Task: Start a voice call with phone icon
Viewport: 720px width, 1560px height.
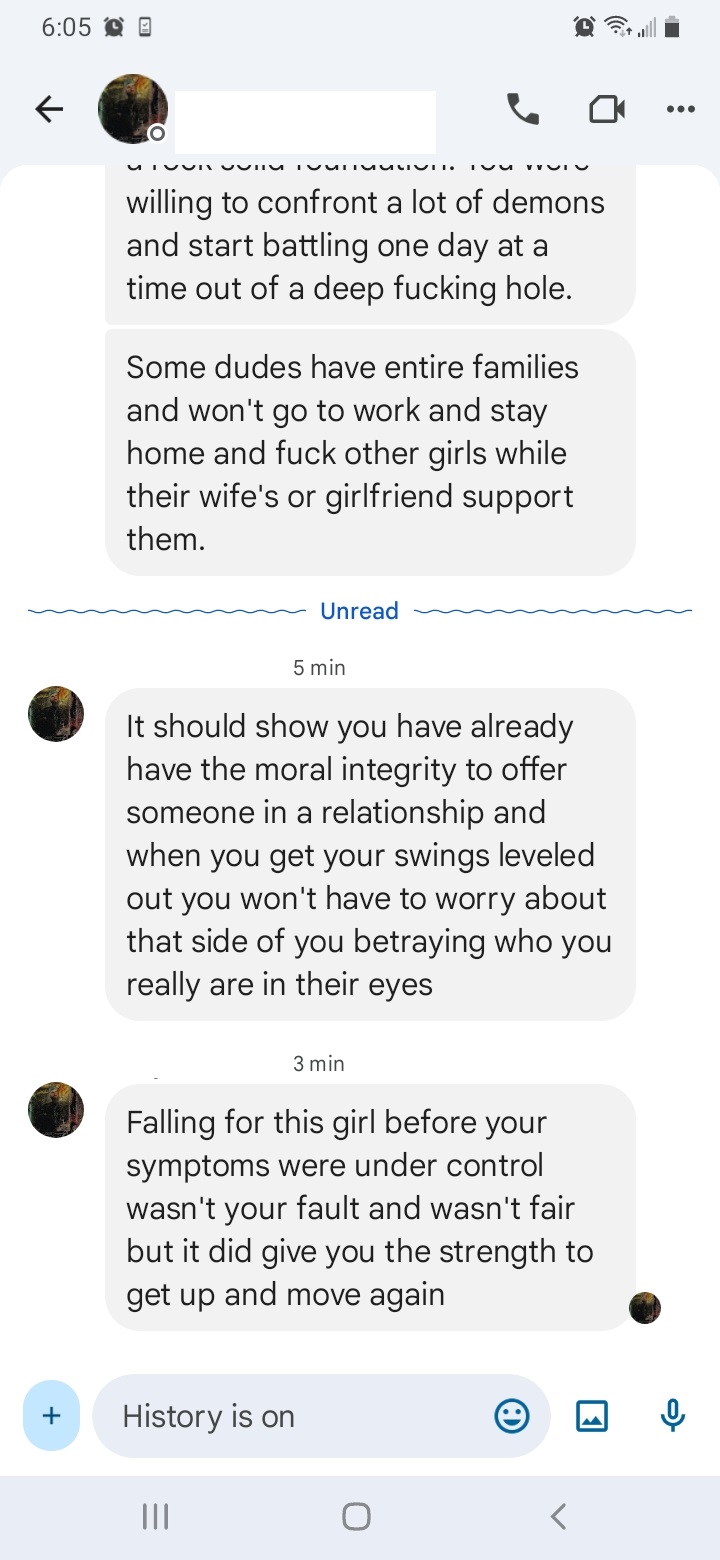Action: (523, 109)
